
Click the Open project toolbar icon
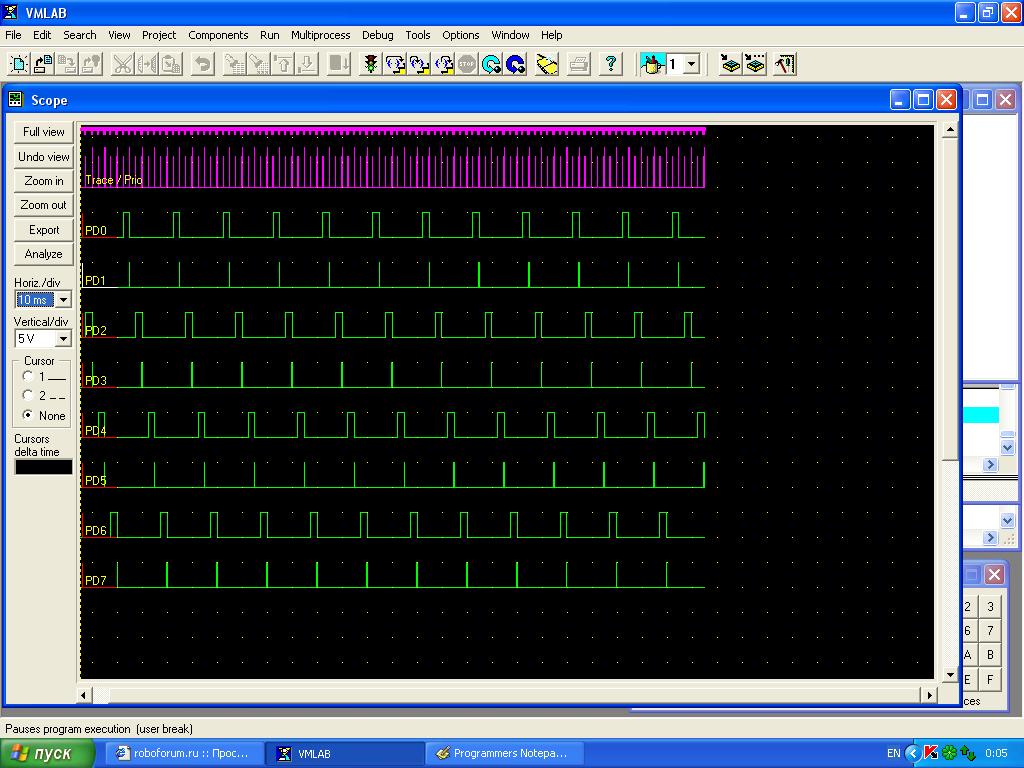pyautogui.click(x=43, y=65)
